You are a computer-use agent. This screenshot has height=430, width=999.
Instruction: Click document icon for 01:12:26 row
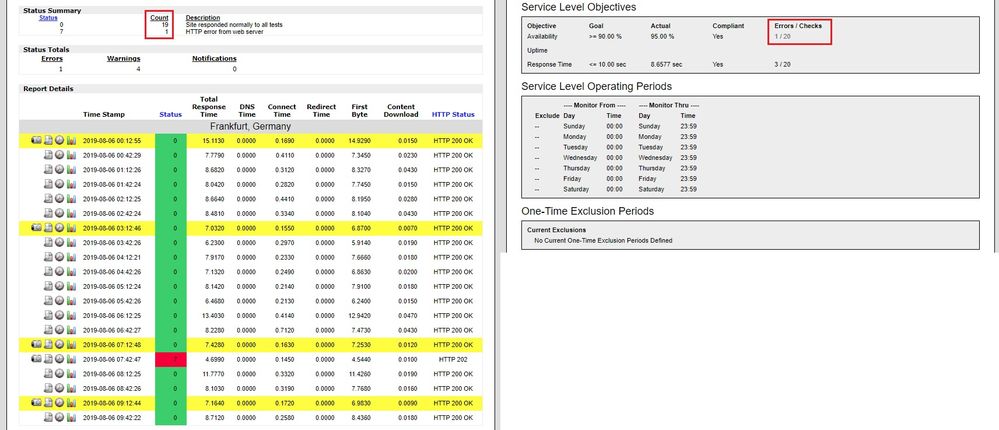(48, 170)
